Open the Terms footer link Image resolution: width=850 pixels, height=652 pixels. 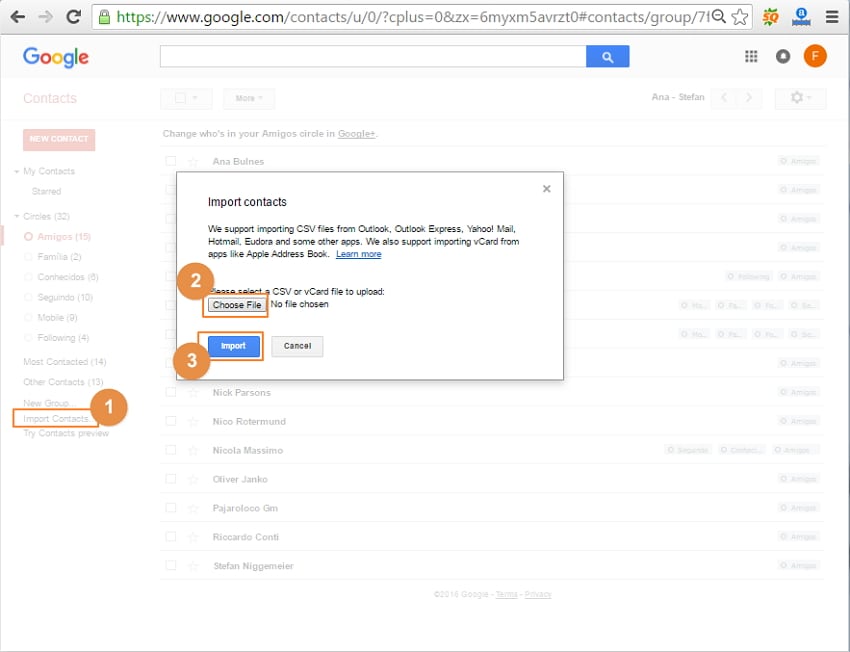point(506,595)
